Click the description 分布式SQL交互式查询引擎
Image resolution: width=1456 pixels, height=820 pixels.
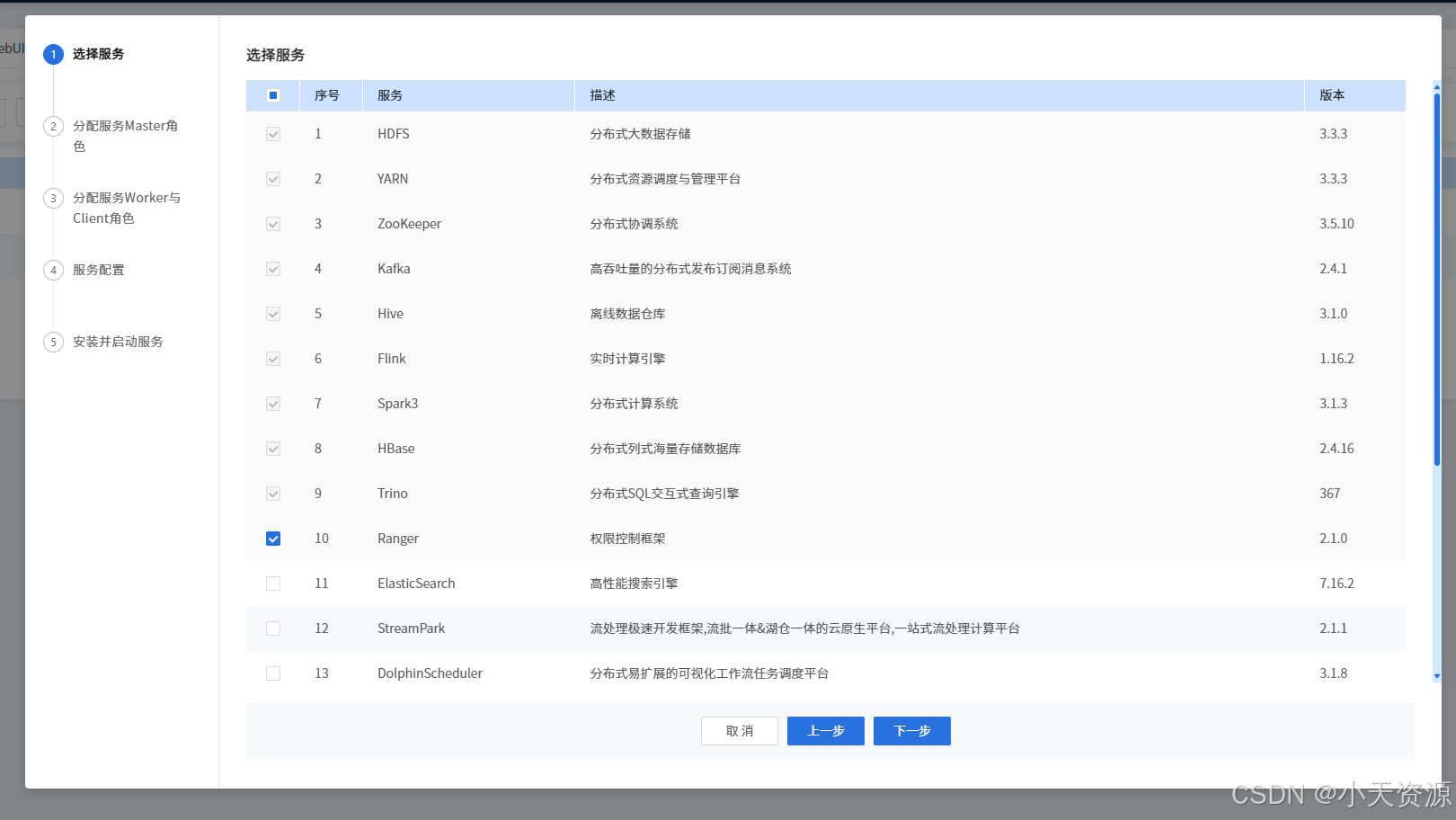[x=664, y=494]
